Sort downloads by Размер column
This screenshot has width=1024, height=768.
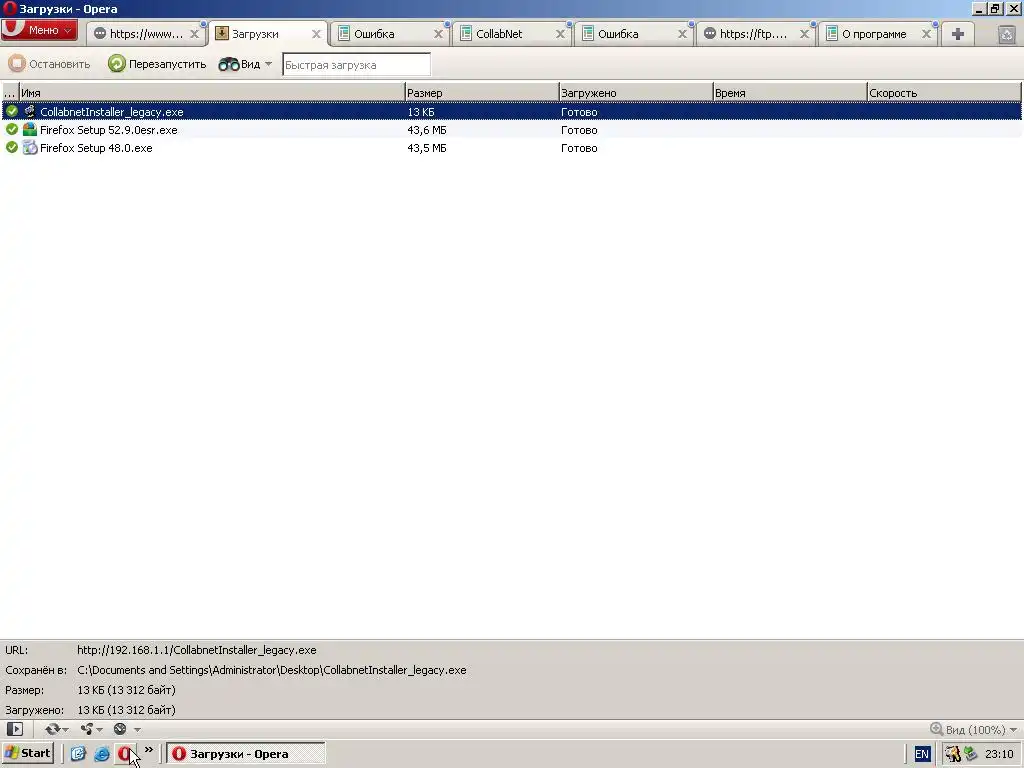tap(481, 93)
